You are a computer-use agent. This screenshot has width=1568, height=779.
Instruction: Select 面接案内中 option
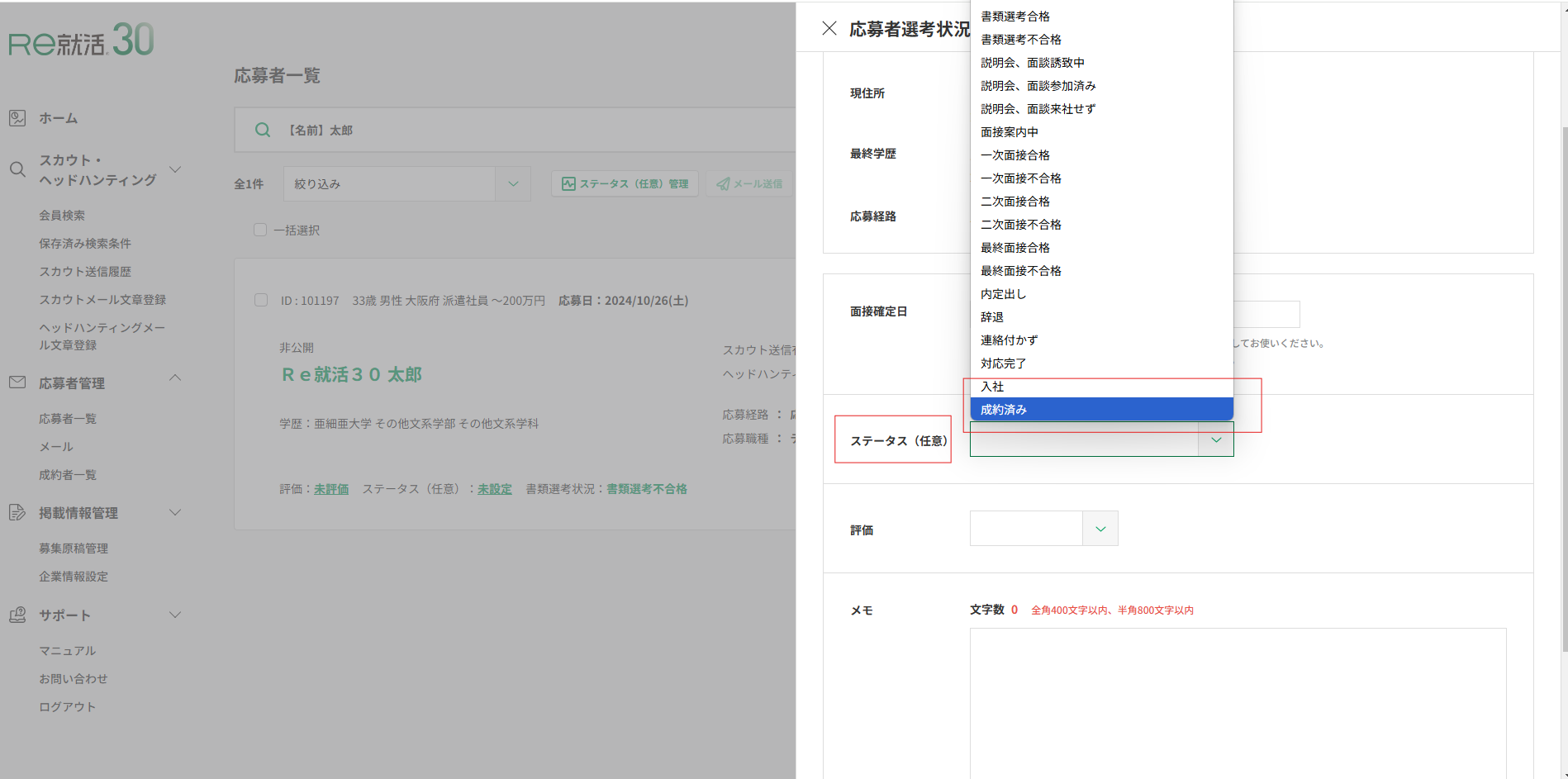click(x=1102, y=132)
